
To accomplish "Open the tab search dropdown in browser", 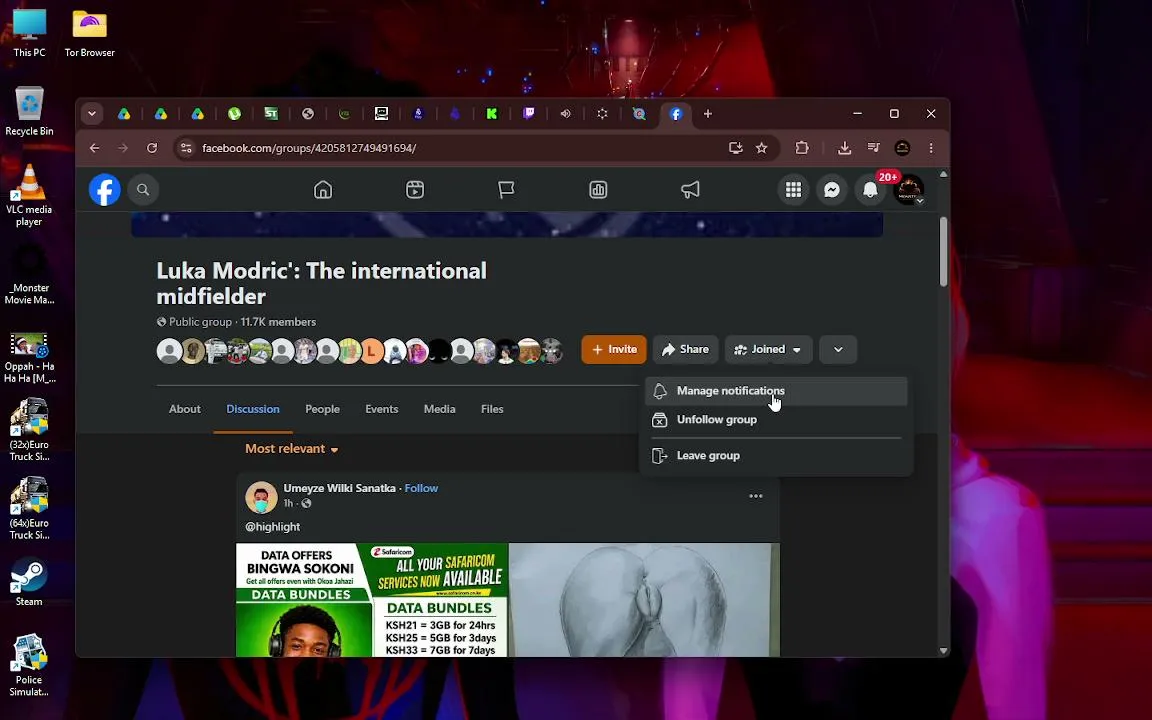I will [x=92, y=114].
